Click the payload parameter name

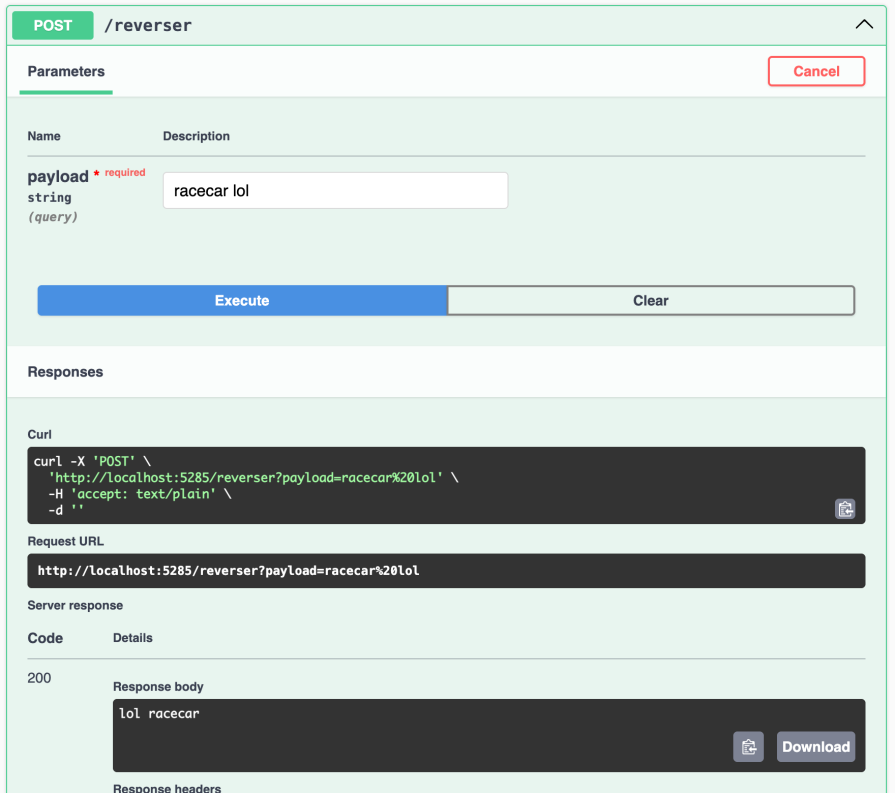[58, 177]
